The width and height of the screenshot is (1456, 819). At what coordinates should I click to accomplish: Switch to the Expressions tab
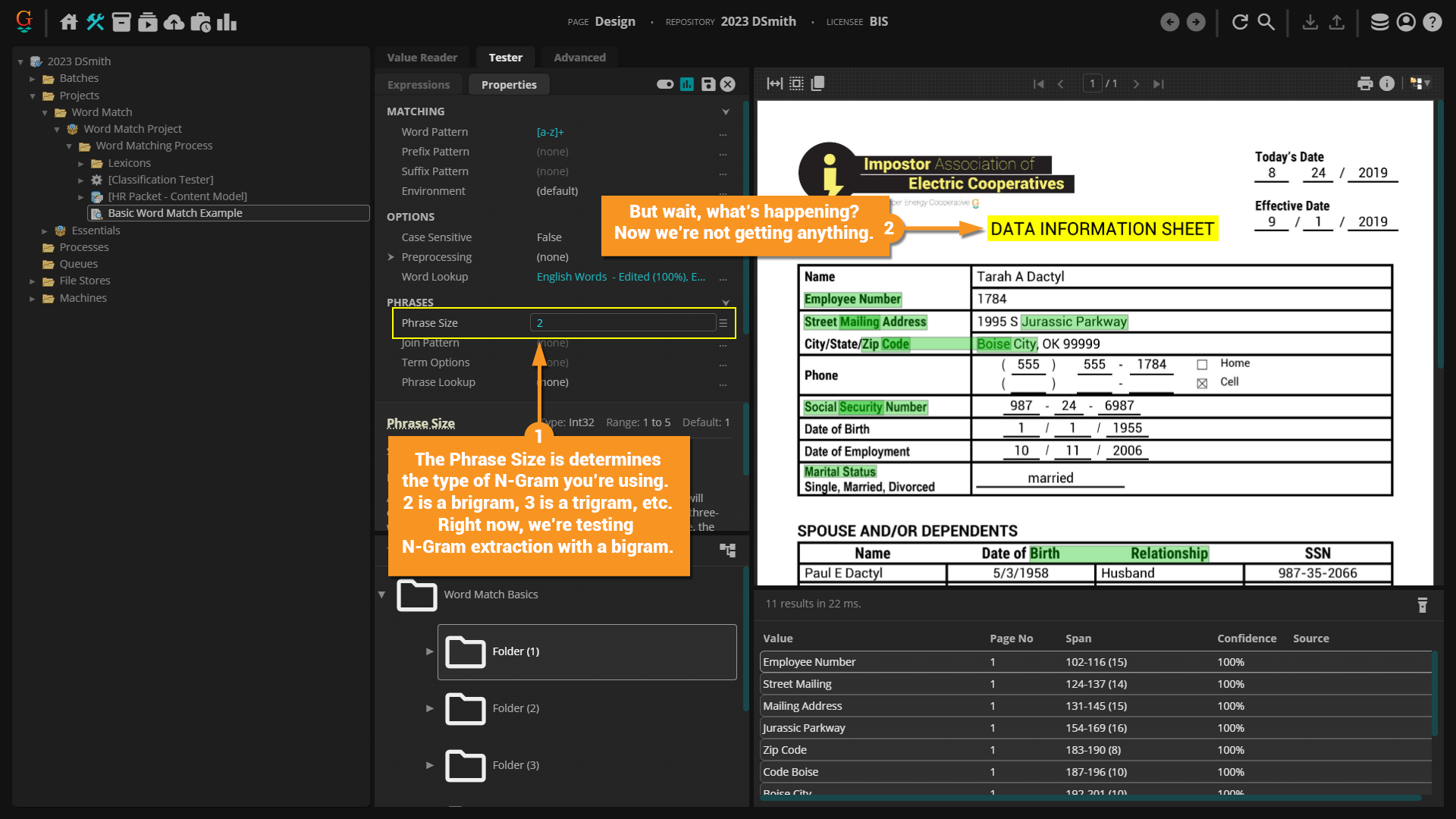419,85
